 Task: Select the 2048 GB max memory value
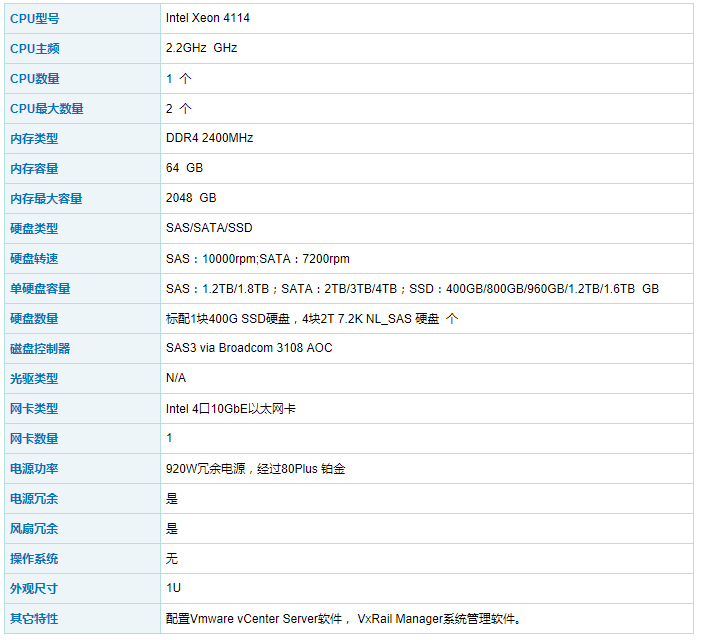click(x=191, y=198)
